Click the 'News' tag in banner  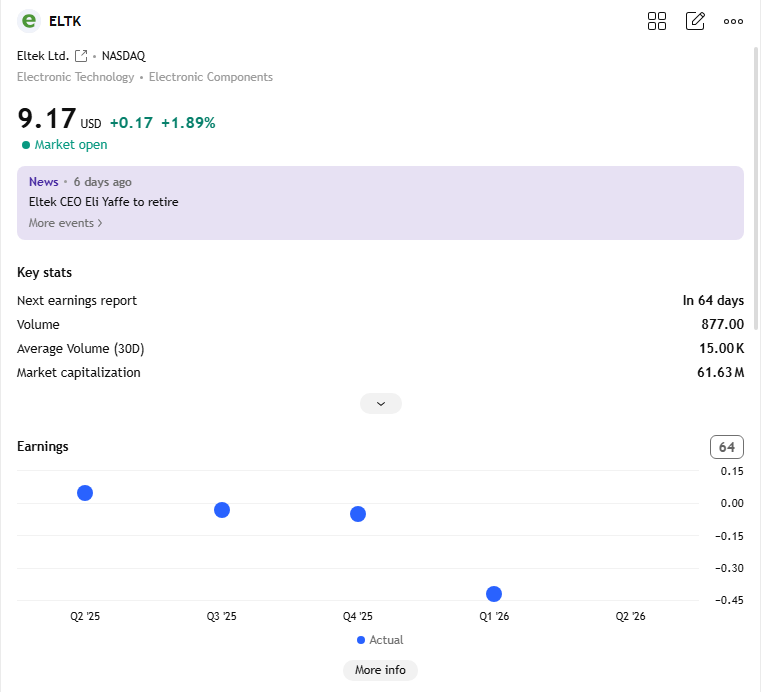44,181
